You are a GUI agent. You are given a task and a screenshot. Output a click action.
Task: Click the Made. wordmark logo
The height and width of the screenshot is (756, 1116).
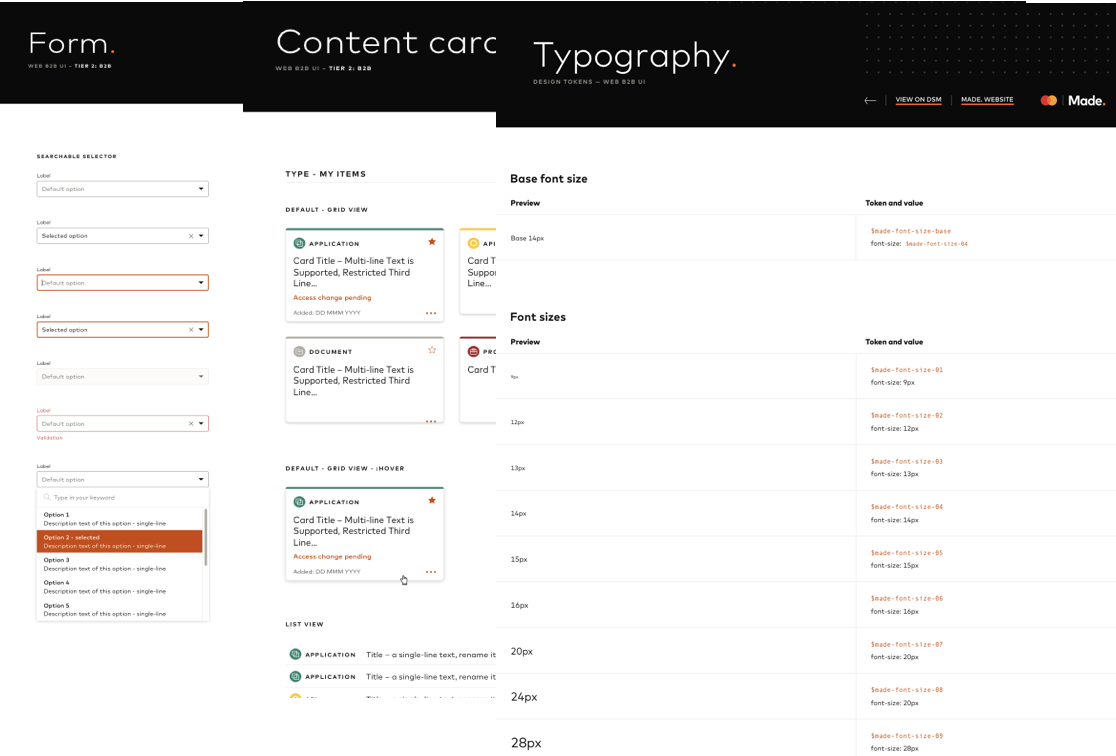1086,100
